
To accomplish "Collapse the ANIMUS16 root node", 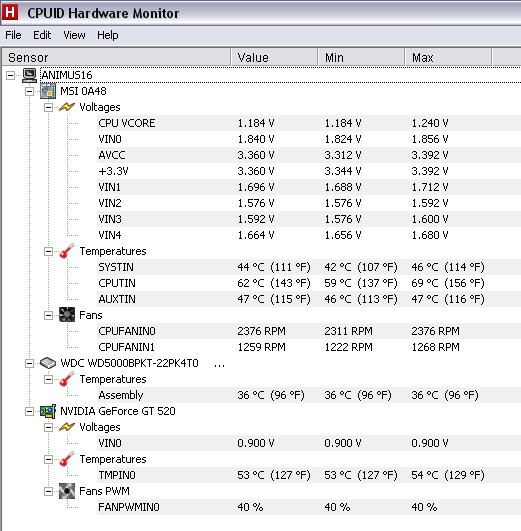I will 11,75.
